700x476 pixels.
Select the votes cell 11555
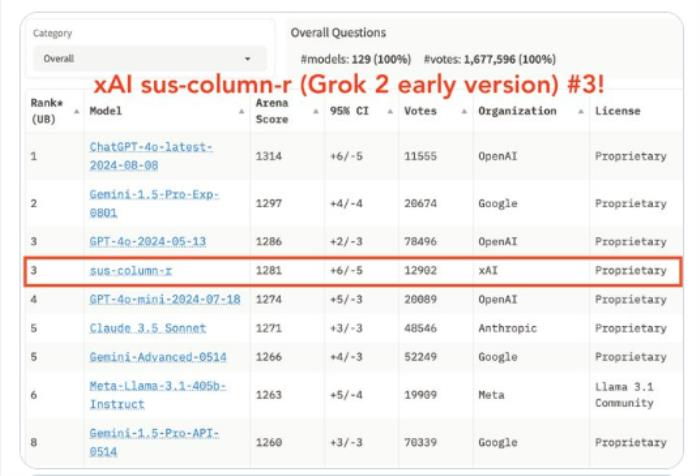coord(421,156)
